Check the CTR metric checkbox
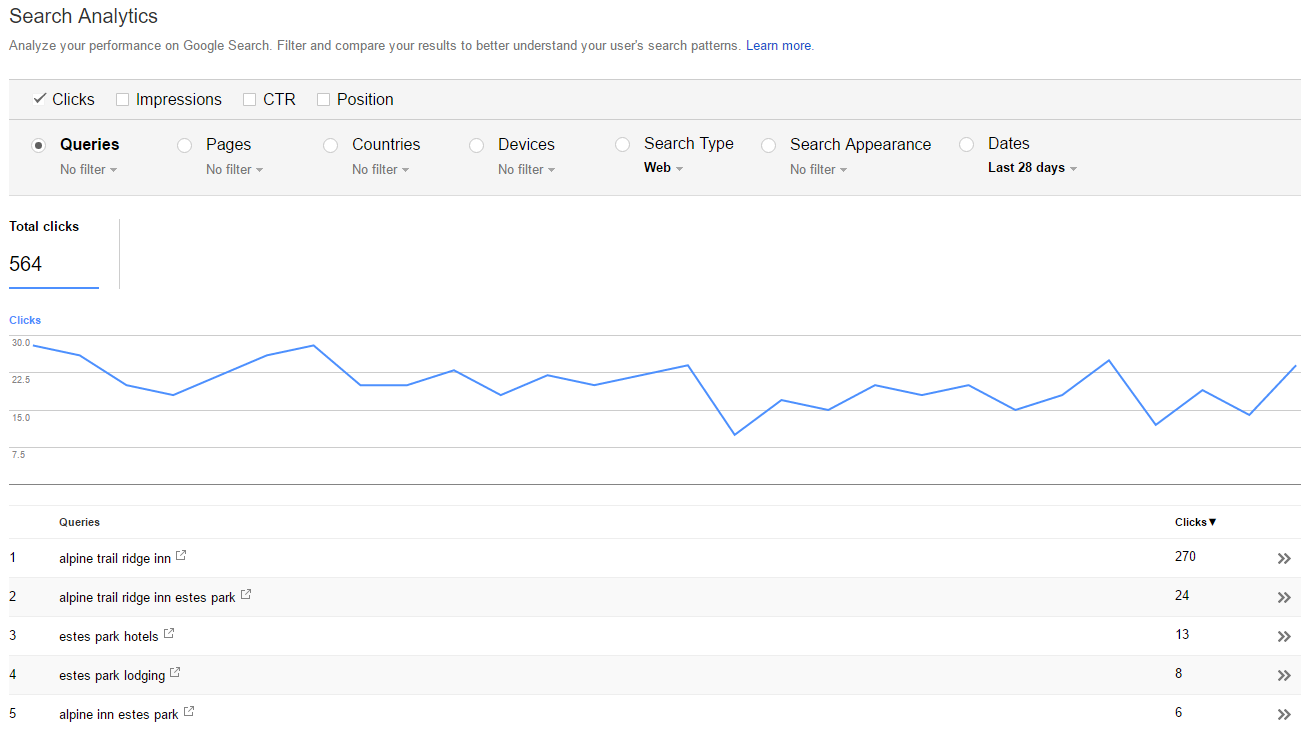The height and width of the screenshot is (732, 1301). pyautogui.click(x=249, y=99)
